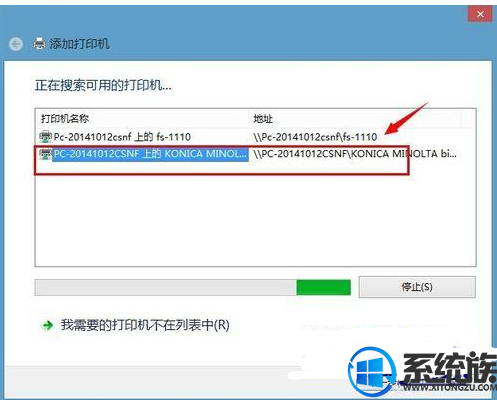Screen dimensions: 497x400
Task: Click the green arrow next to 我需要的打印机不在列表中
Action: pos(48,325)
